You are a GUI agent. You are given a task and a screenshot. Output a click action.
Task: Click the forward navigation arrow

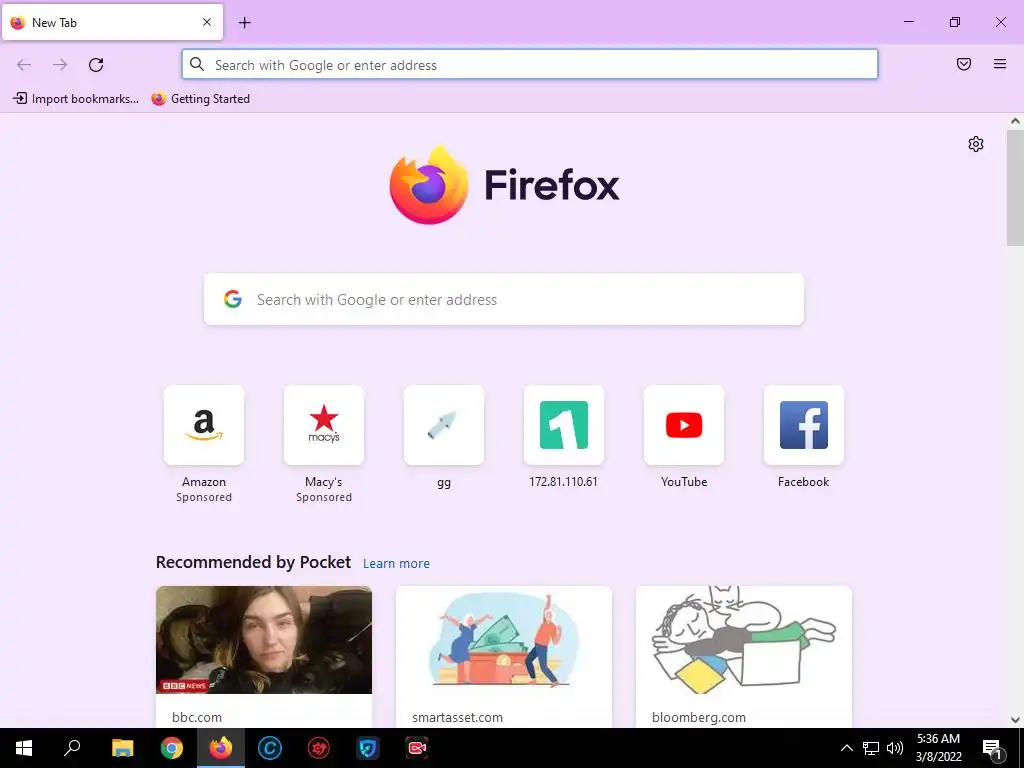point(60,65)
